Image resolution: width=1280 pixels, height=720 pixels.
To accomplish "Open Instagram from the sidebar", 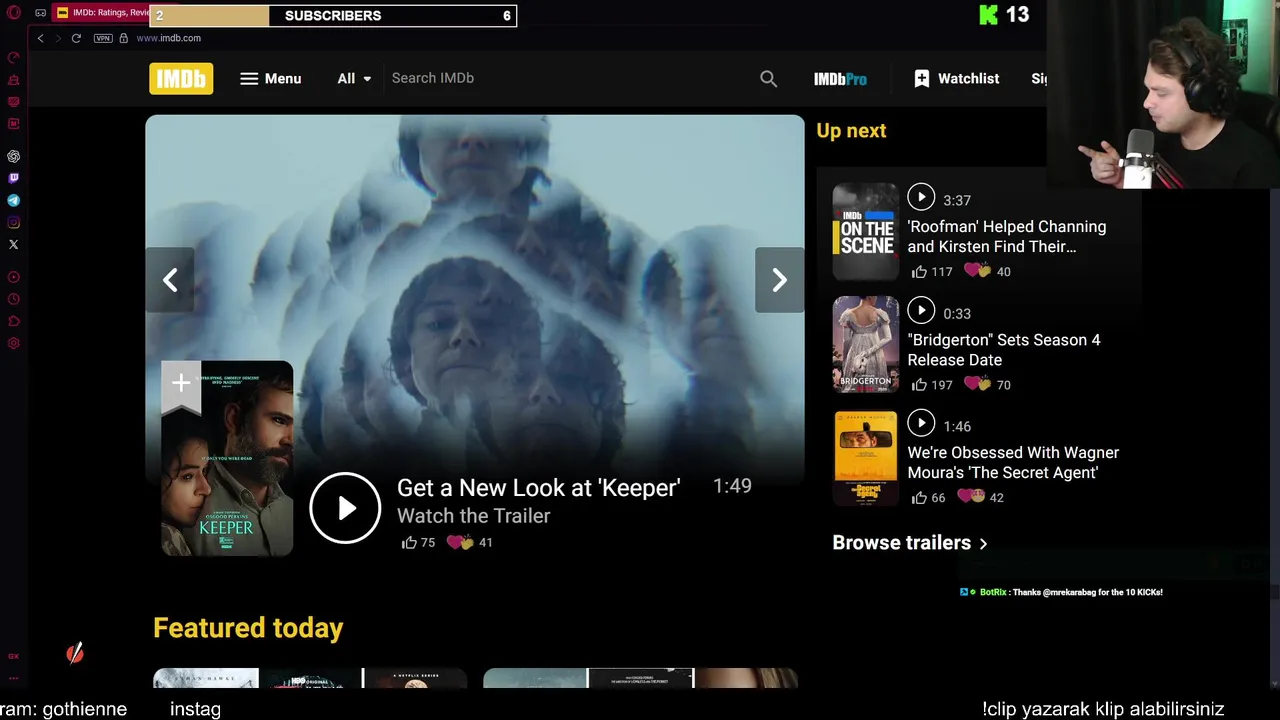I will tap(14, 222).
